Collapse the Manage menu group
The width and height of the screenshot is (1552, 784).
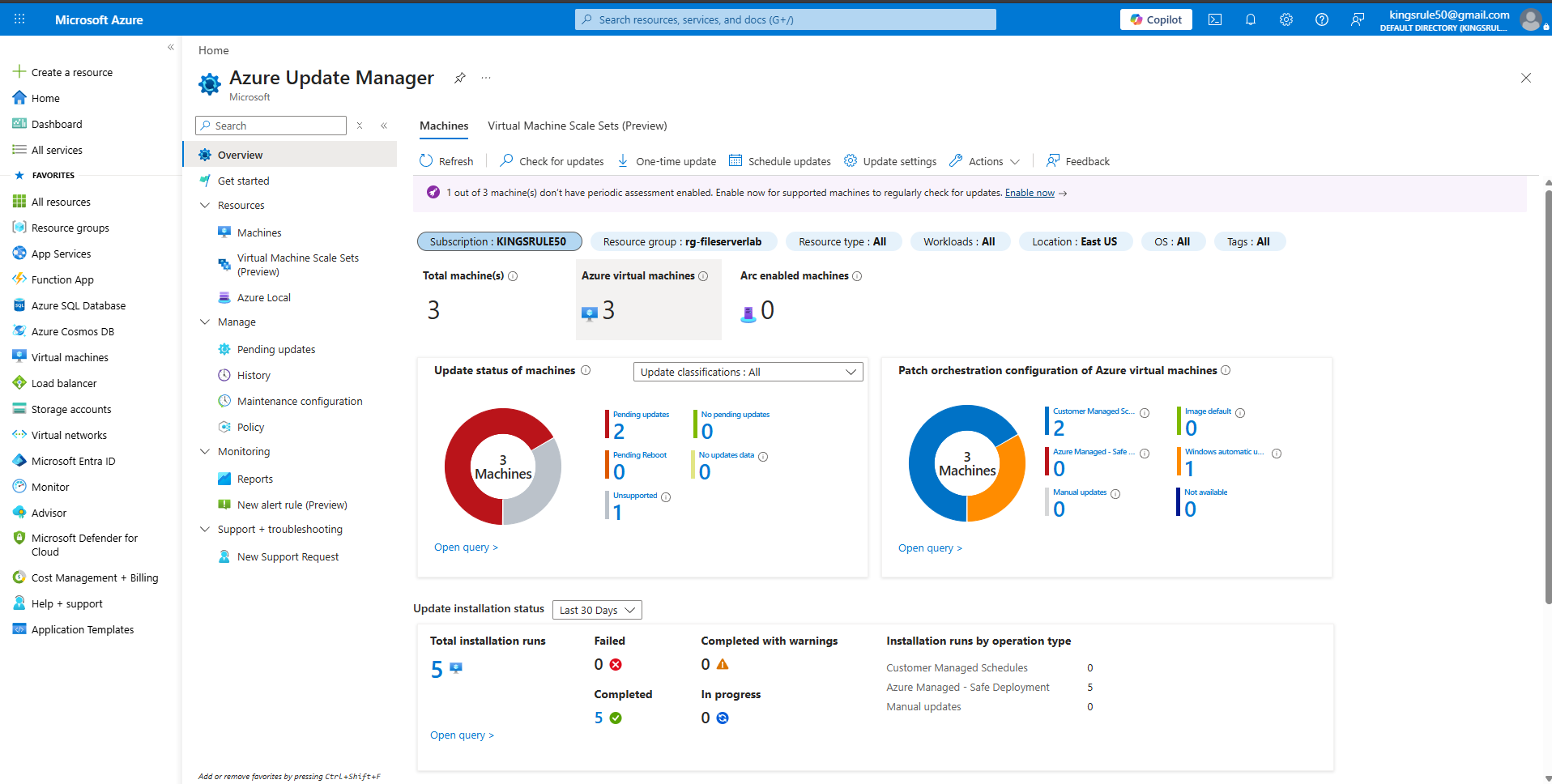[205, 322]
